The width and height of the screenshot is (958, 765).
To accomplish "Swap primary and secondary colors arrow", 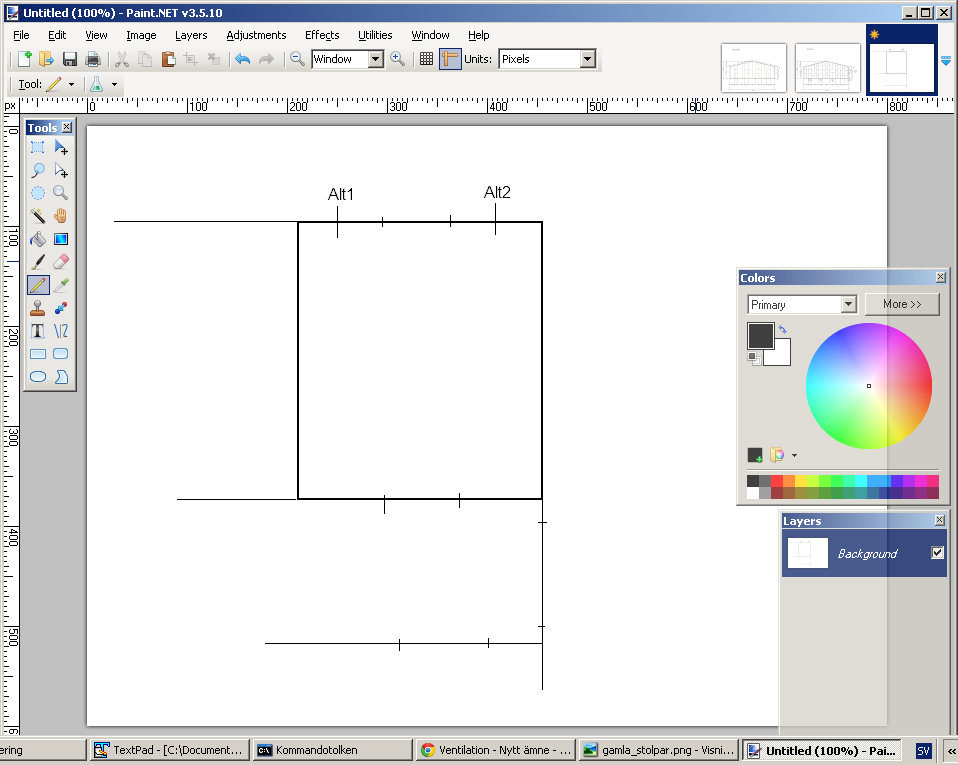I will coord(783,329).
